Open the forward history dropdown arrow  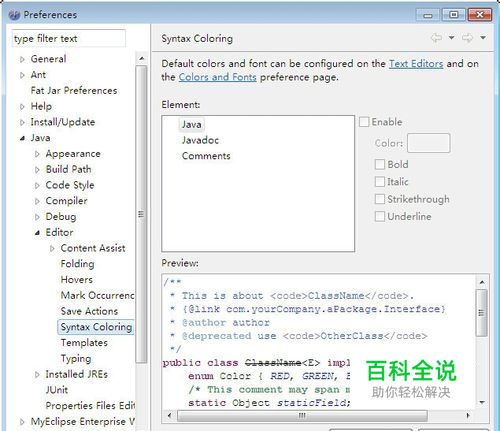[483, 38]
